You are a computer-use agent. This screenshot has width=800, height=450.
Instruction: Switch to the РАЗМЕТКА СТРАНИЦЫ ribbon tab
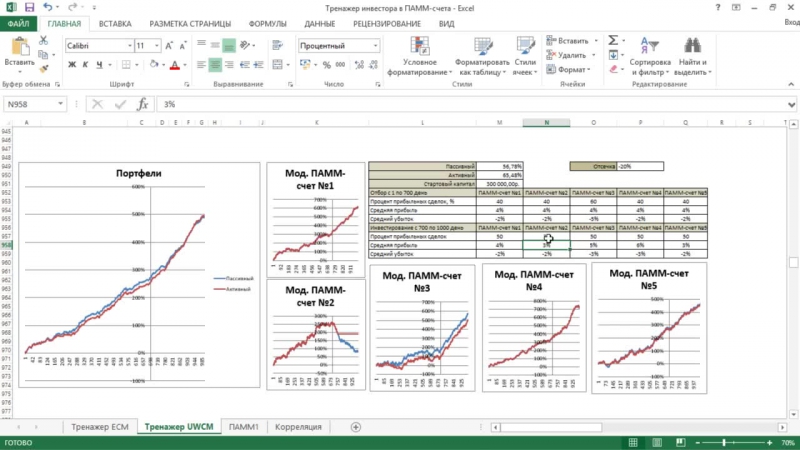190,23
